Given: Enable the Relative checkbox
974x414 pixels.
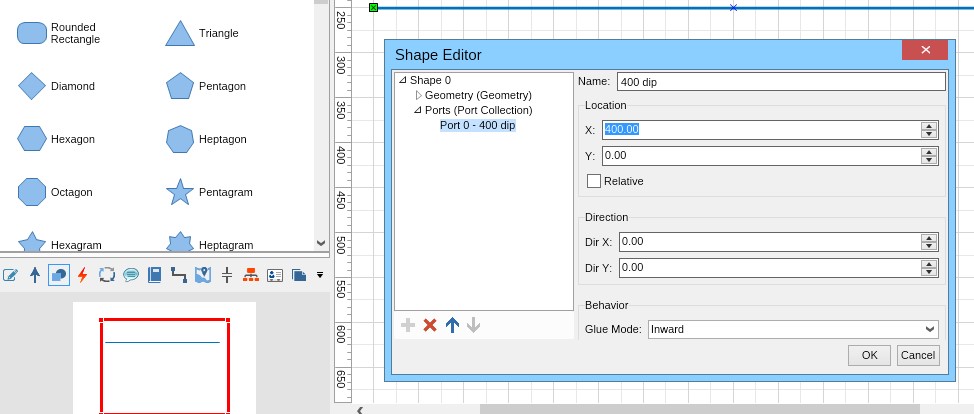Looking at the screenshot, I should point(594,181).
